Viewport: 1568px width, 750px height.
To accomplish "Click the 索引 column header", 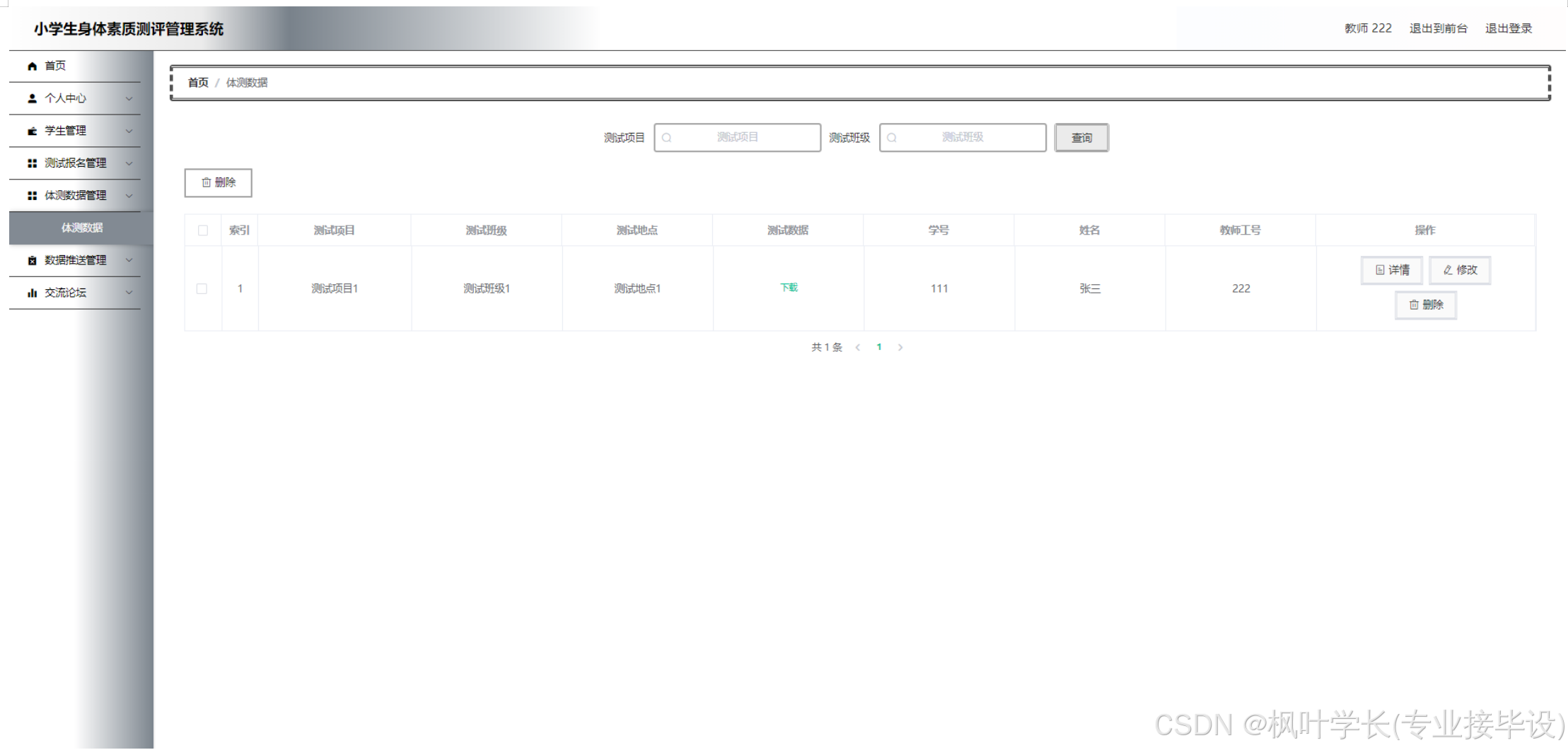I will [x=239, y=230].
